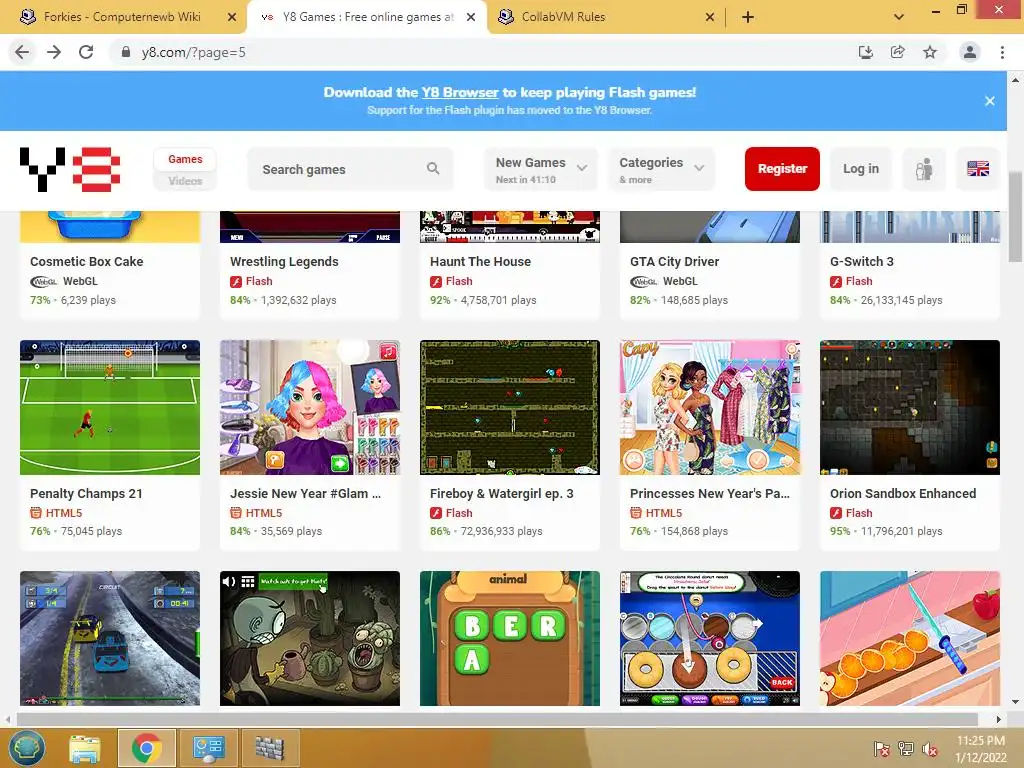Open the Penalty Champs 21 thumbnail
This screenshot has width=1024, height=768.
coord(110,407)
